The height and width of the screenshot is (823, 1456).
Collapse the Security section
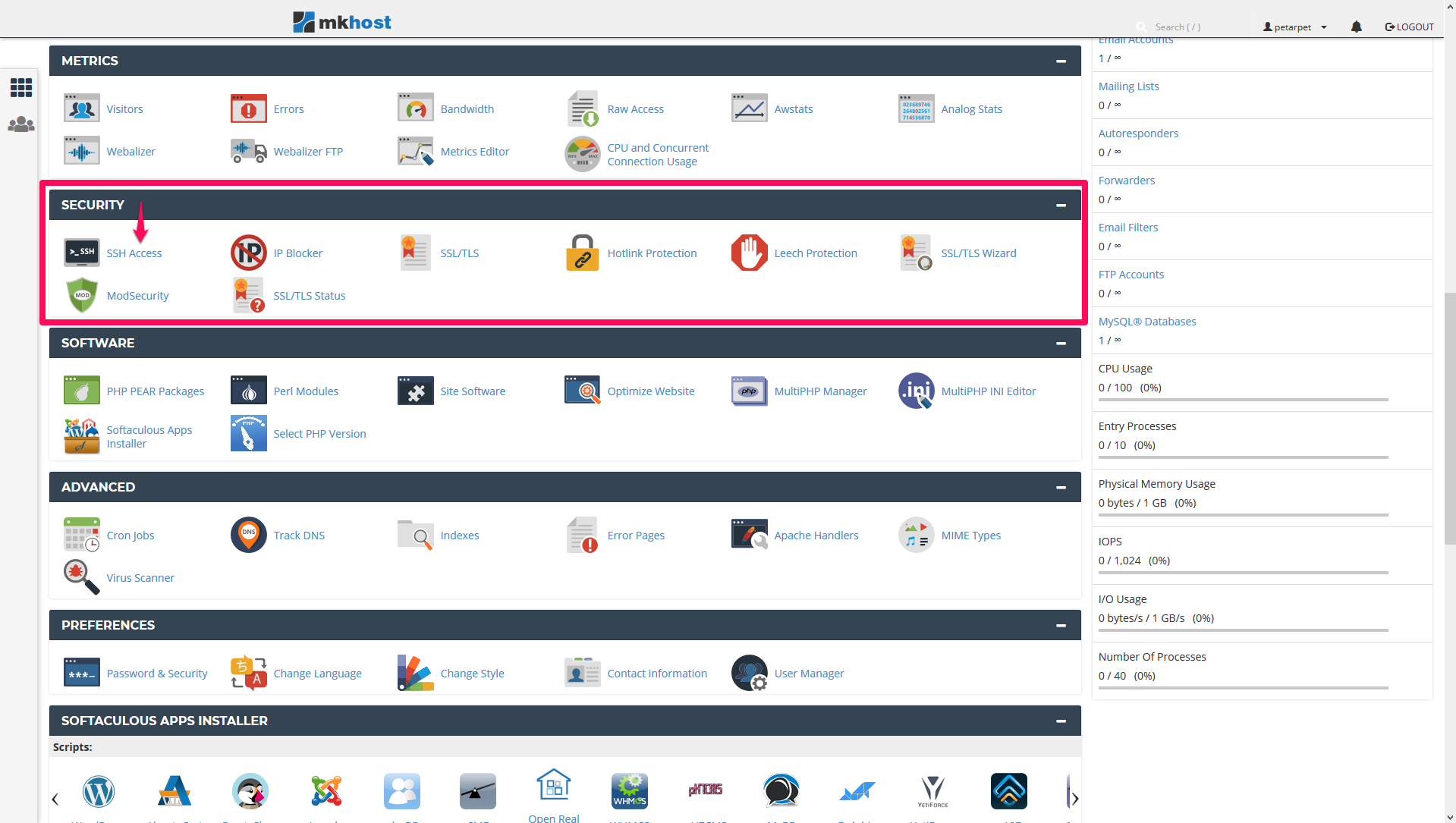click(1061, 205)
